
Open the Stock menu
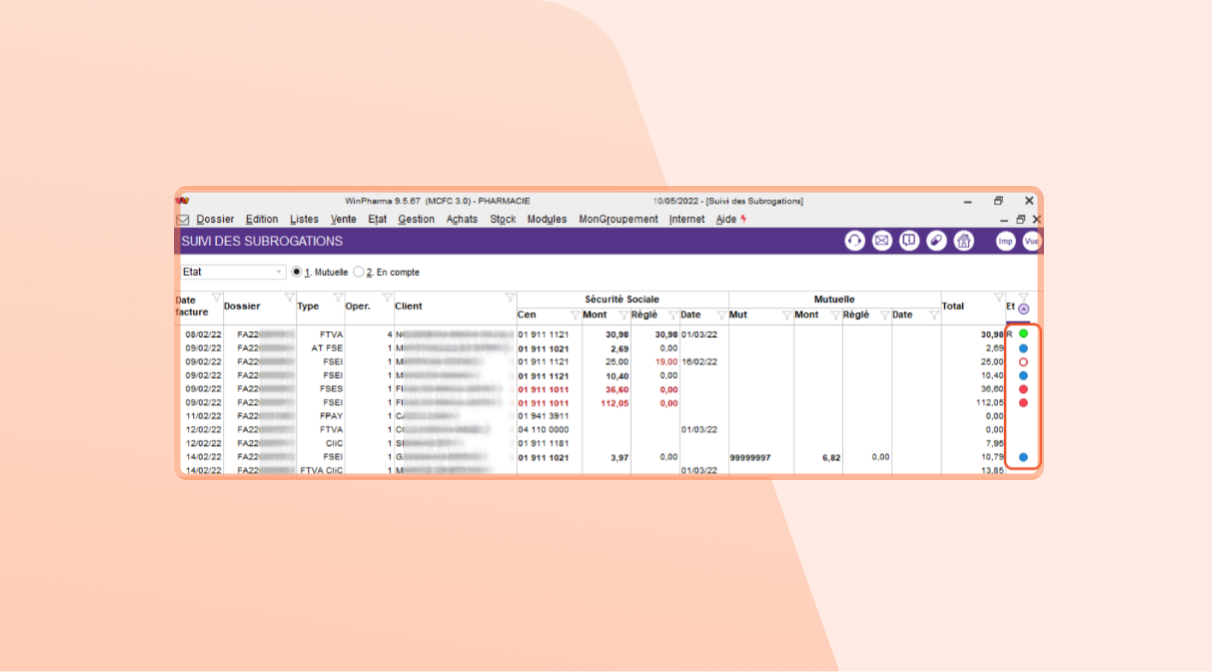pos(502,219)
